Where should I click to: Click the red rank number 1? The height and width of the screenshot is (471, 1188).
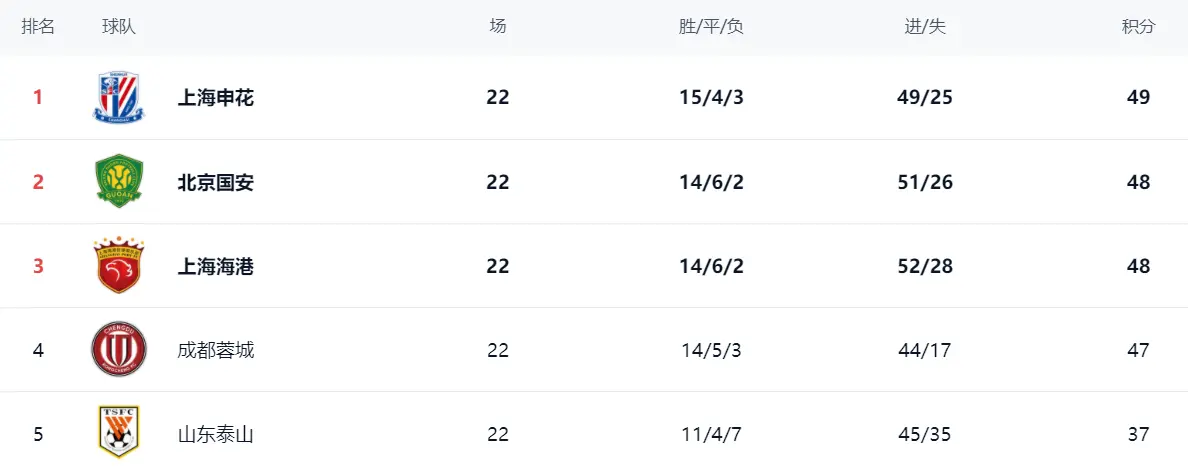tap(38, 98)
